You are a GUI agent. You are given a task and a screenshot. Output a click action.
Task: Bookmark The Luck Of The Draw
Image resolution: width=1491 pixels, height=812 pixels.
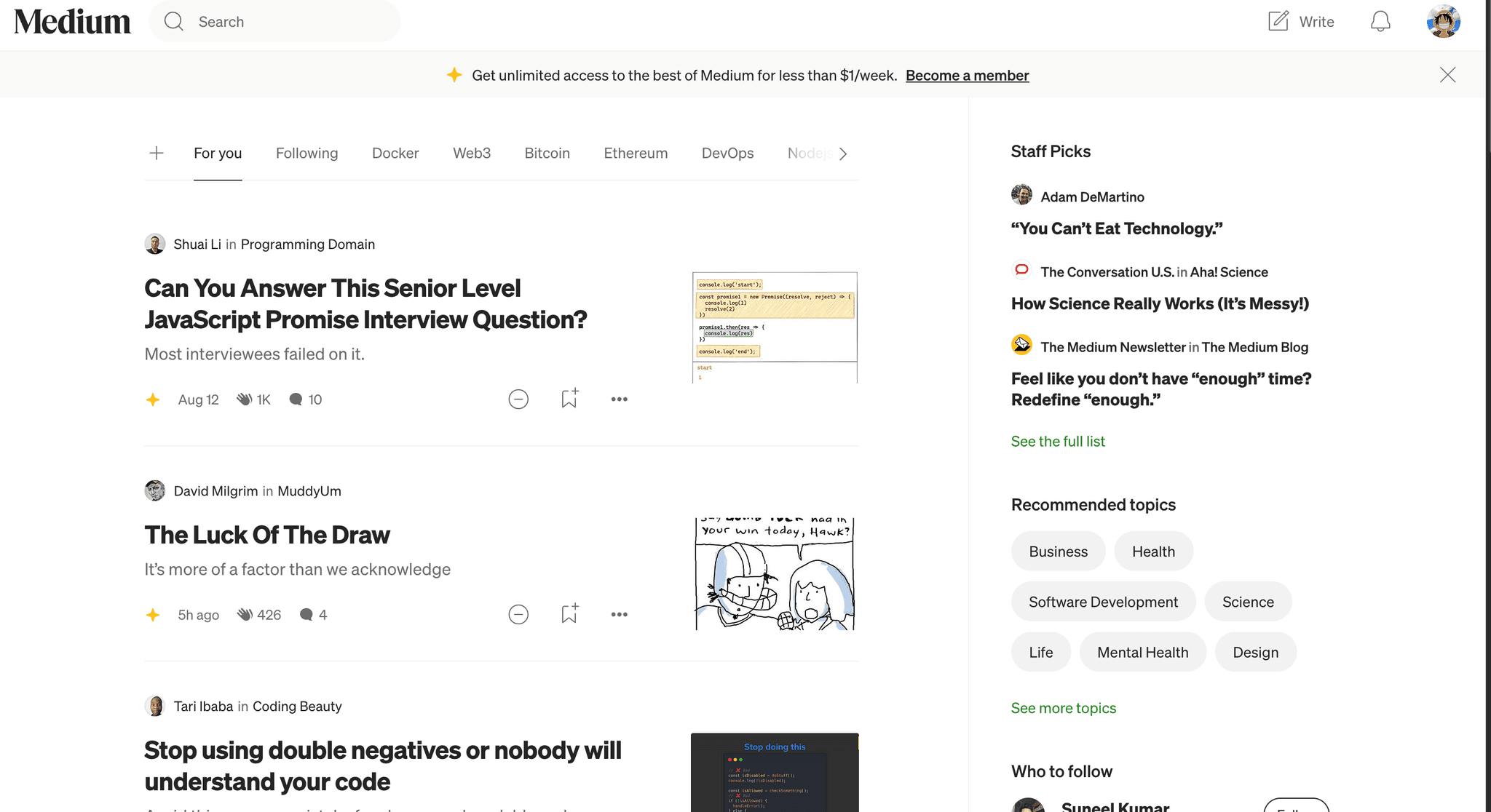click(569, 613)
